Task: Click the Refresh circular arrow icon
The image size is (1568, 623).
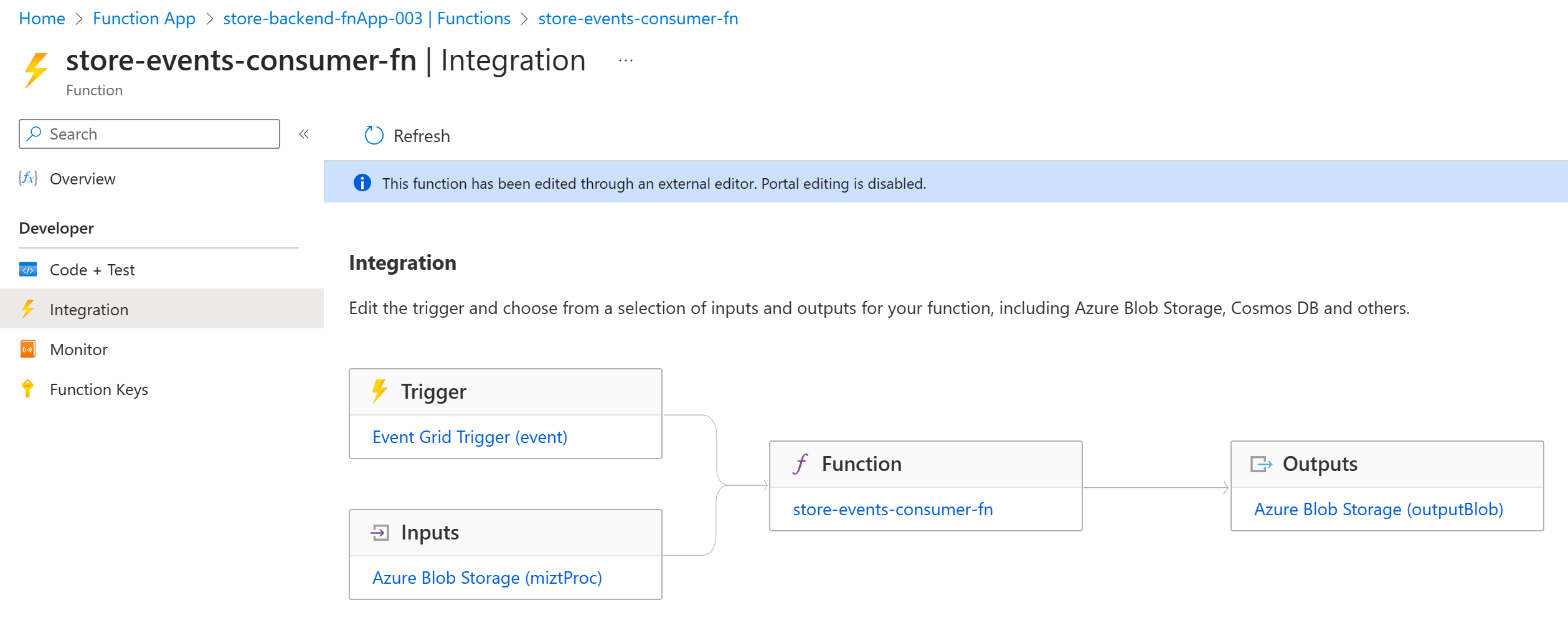Action: point(374,135)
